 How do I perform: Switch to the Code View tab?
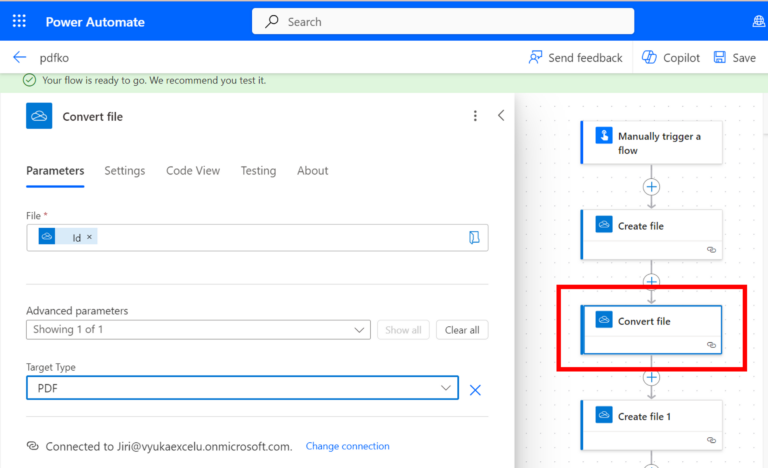[193, 171]
